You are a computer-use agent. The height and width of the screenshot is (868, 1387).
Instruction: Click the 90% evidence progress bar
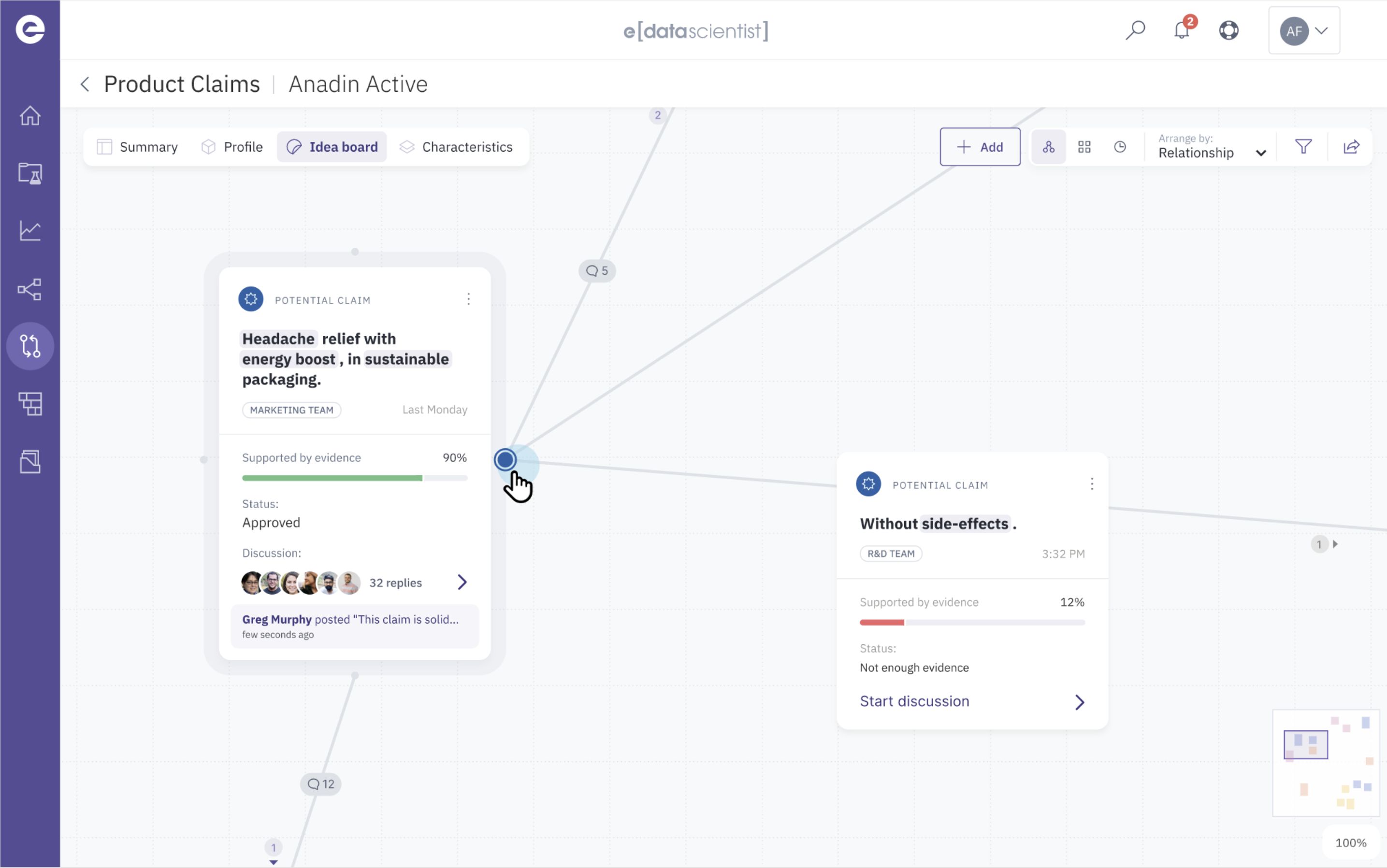click(x=354, y=478)
